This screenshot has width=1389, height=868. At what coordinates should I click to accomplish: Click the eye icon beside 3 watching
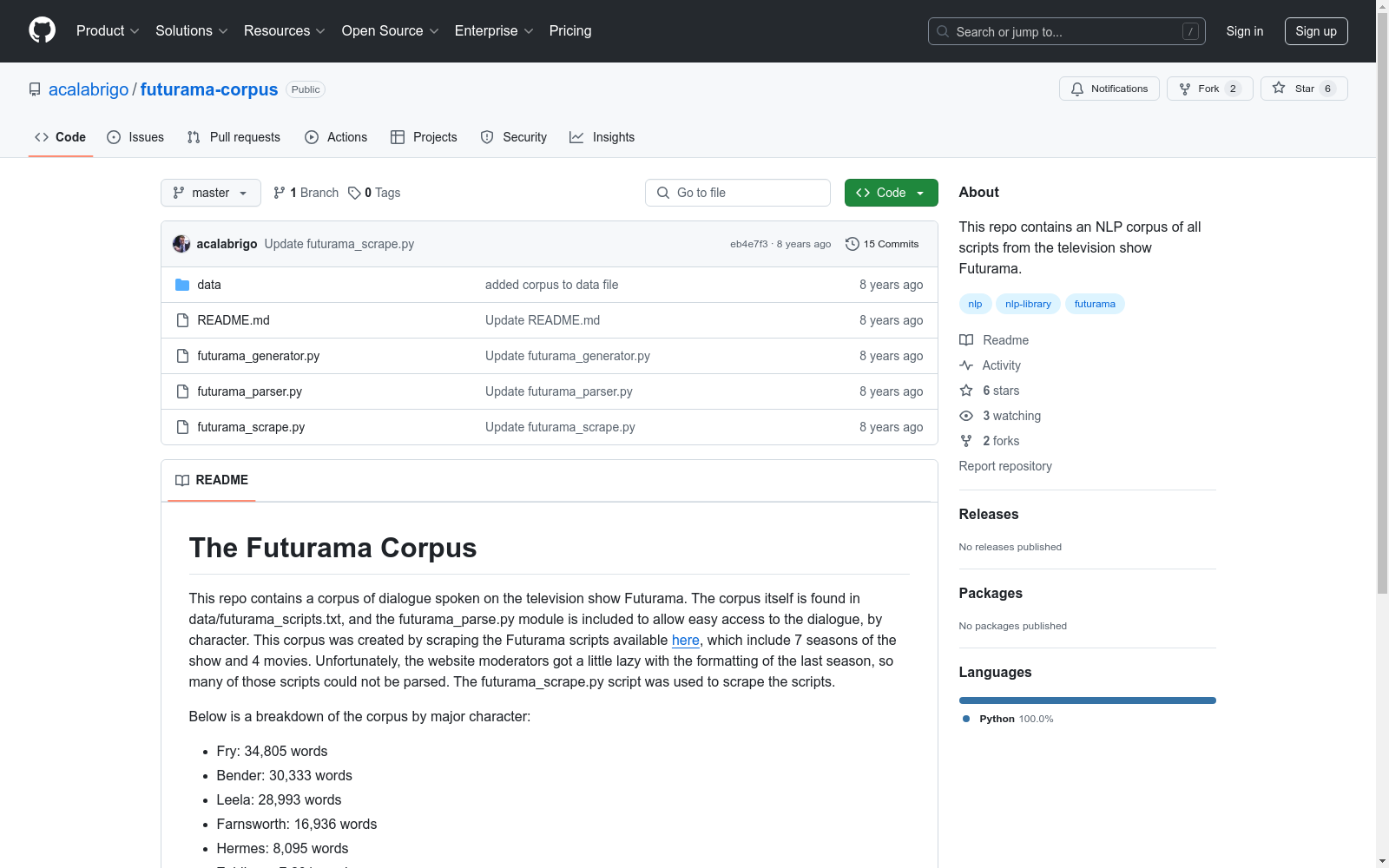pyautogui.click(x=966, y=416)
